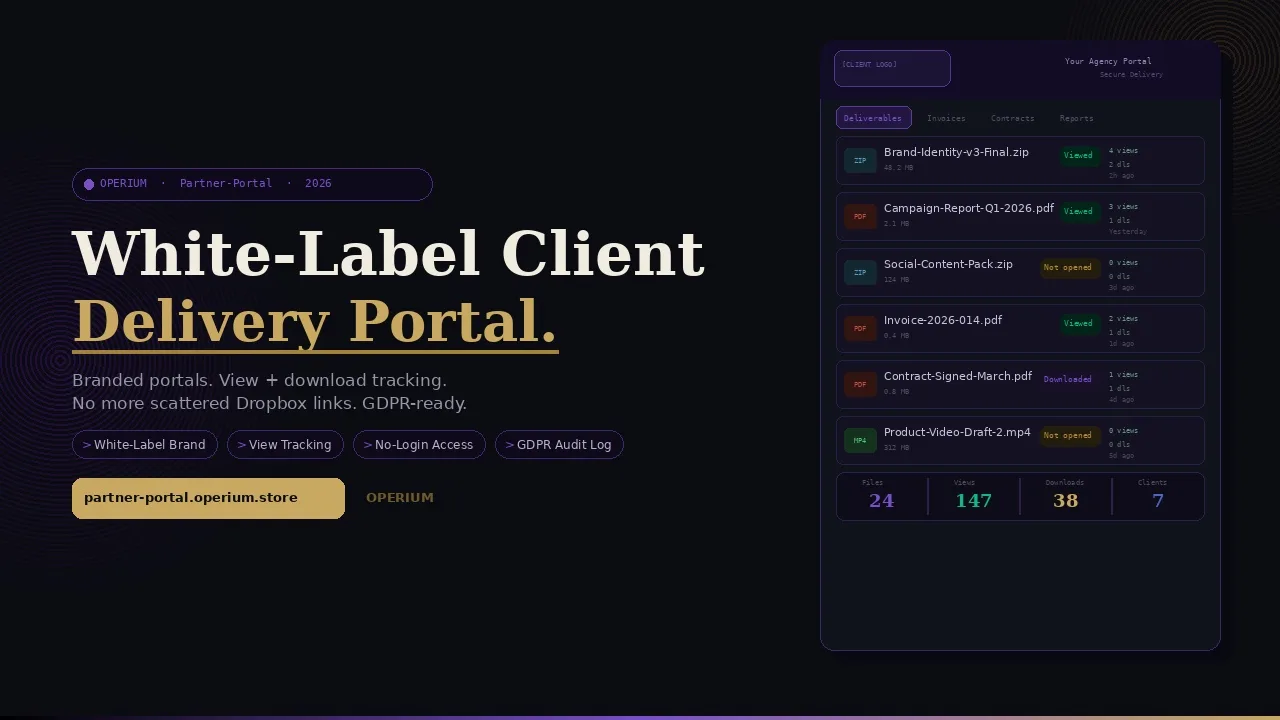Click the purple dot in OPERIUM badge
Screen dimensions: 1280x720
point(89,184)
